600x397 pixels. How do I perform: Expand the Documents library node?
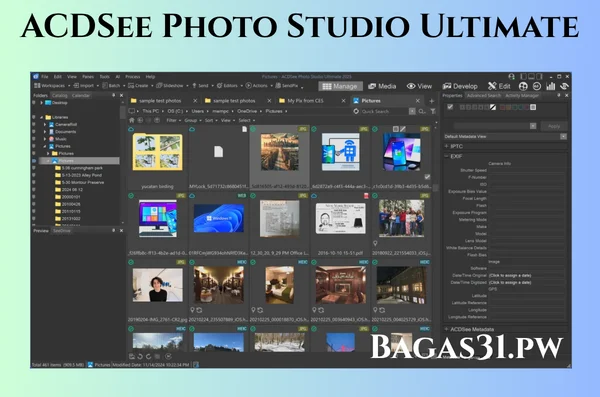[45, 132]
